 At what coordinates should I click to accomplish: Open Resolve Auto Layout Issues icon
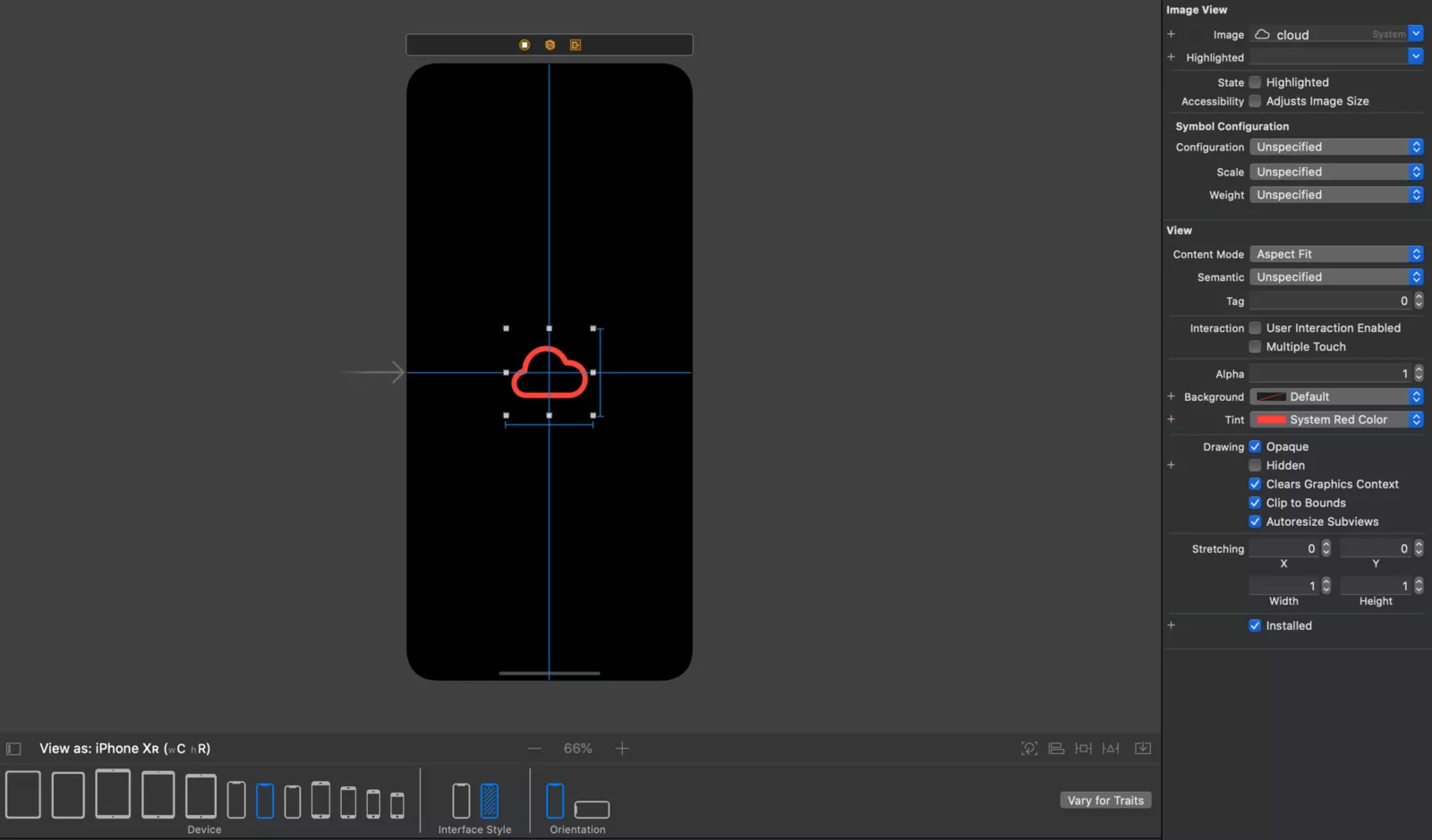pos(1111,749)
